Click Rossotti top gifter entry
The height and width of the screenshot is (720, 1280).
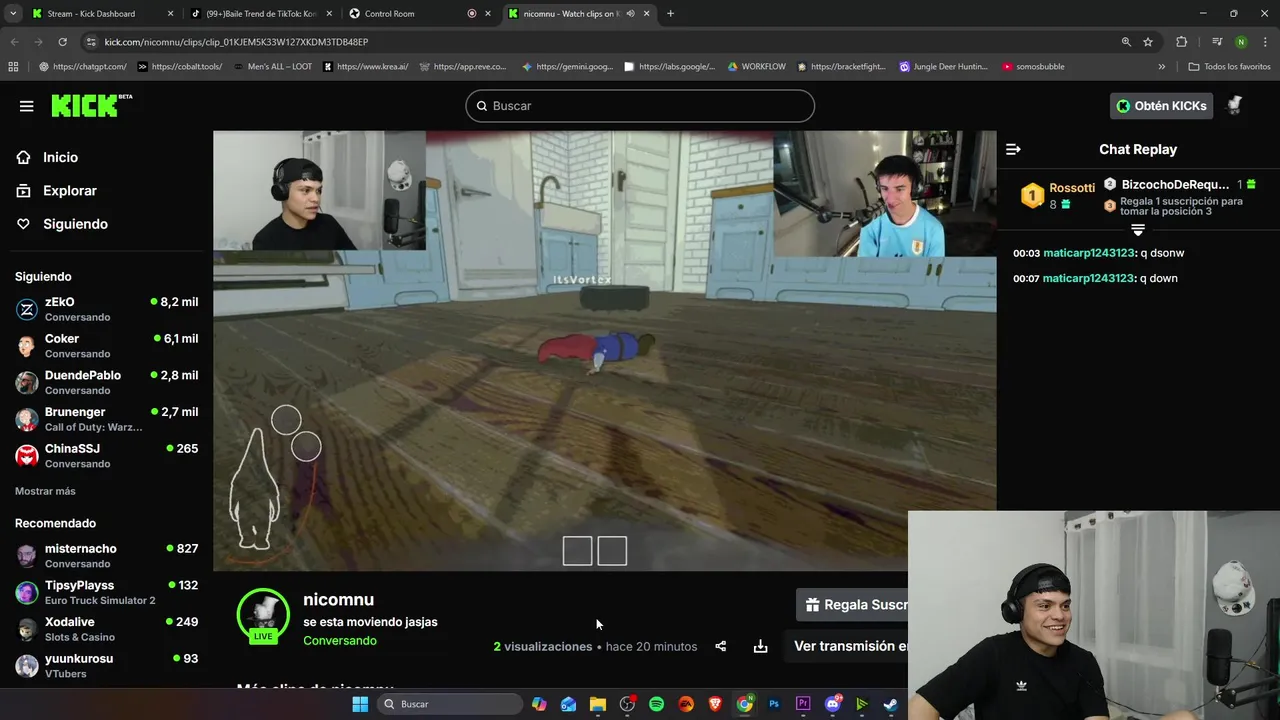(1057, 195)
